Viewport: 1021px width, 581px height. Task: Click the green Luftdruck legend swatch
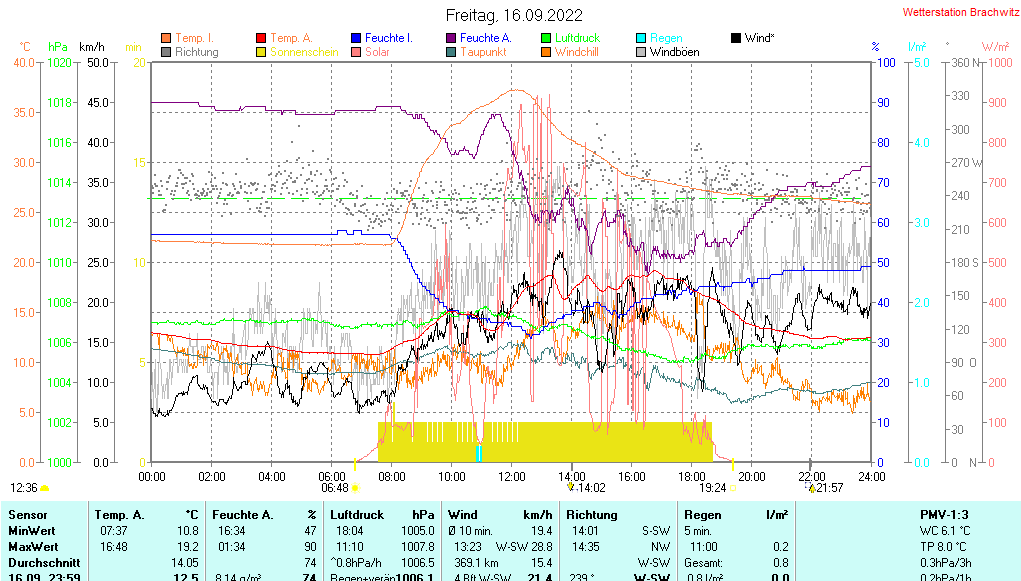pyautogui.click(x=546, y=38)
